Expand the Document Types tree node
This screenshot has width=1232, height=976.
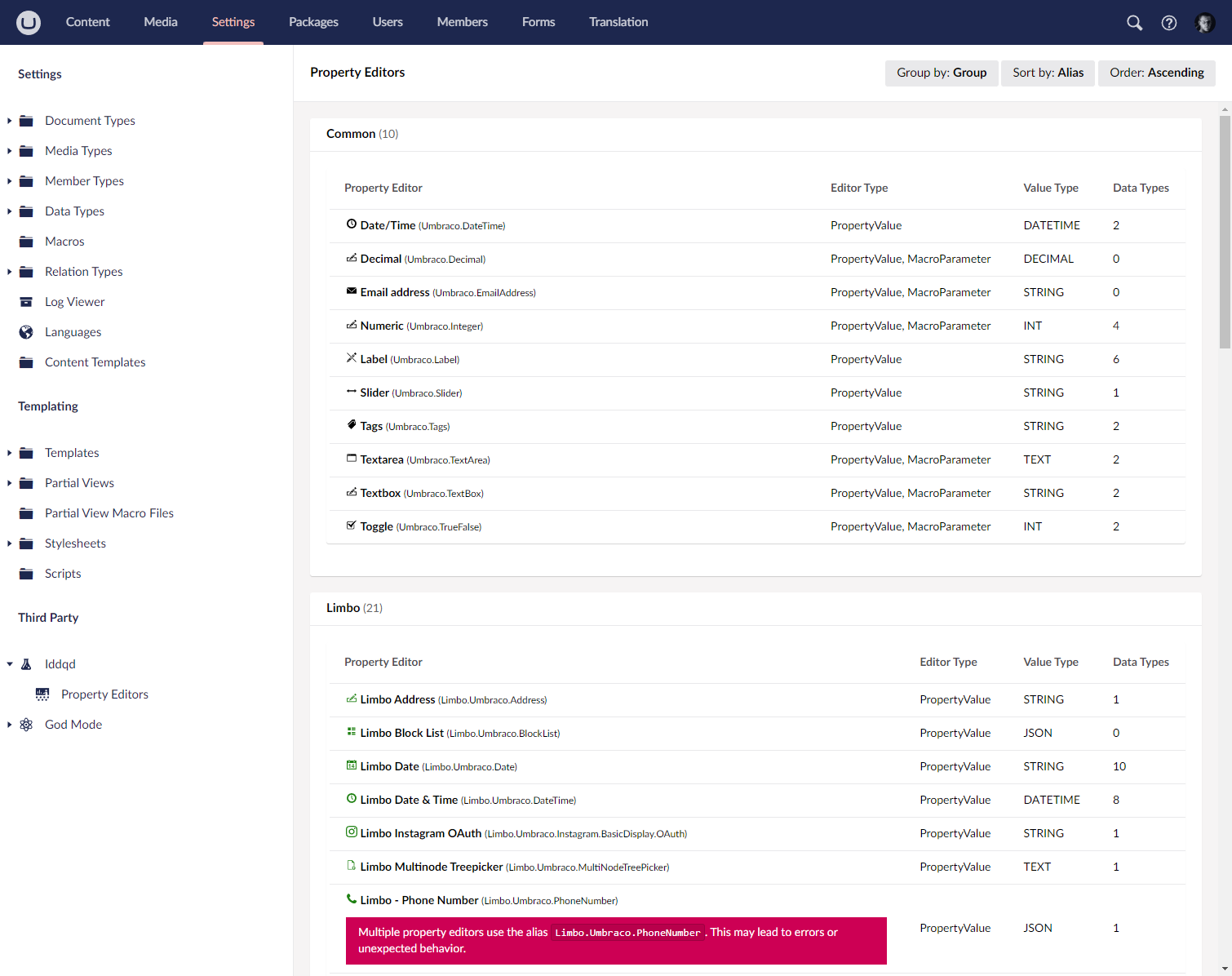click(8, 120)
